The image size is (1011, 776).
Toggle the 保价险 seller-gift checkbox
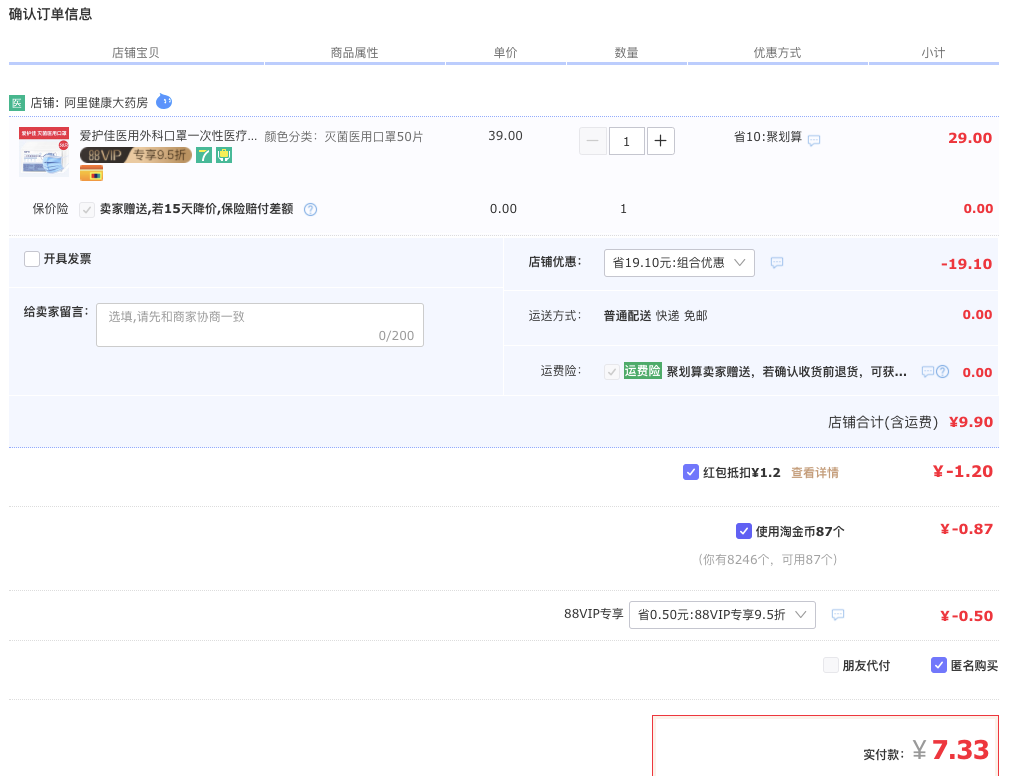coord(87,209)
